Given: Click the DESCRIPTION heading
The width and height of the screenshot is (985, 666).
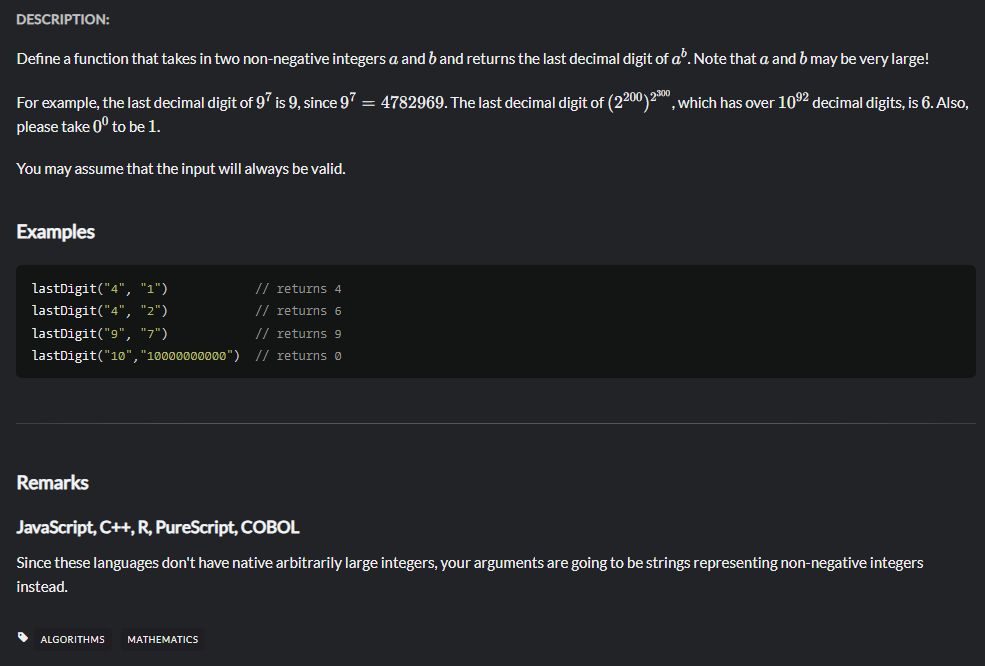Looking at the screenshot, I should [63, 19].
